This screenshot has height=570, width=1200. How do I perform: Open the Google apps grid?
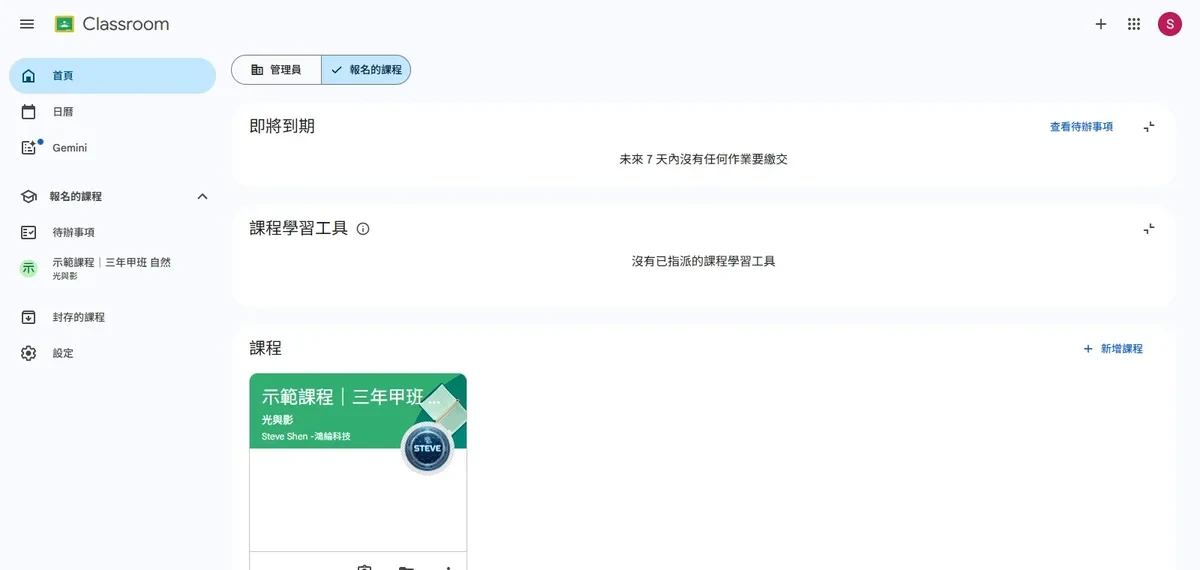1134,24
